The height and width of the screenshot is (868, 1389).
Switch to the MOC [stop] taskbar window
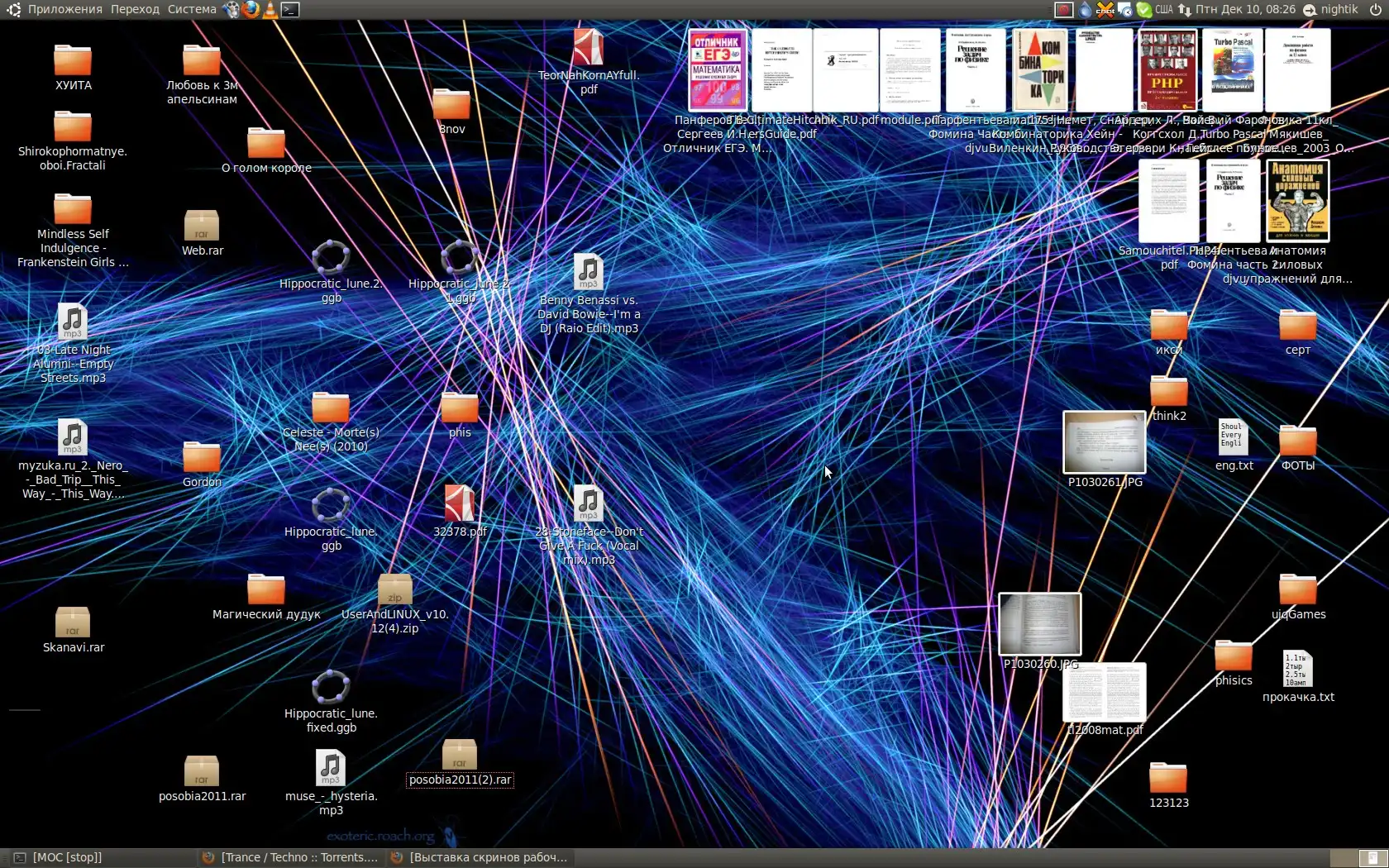[x=66, y=858]
